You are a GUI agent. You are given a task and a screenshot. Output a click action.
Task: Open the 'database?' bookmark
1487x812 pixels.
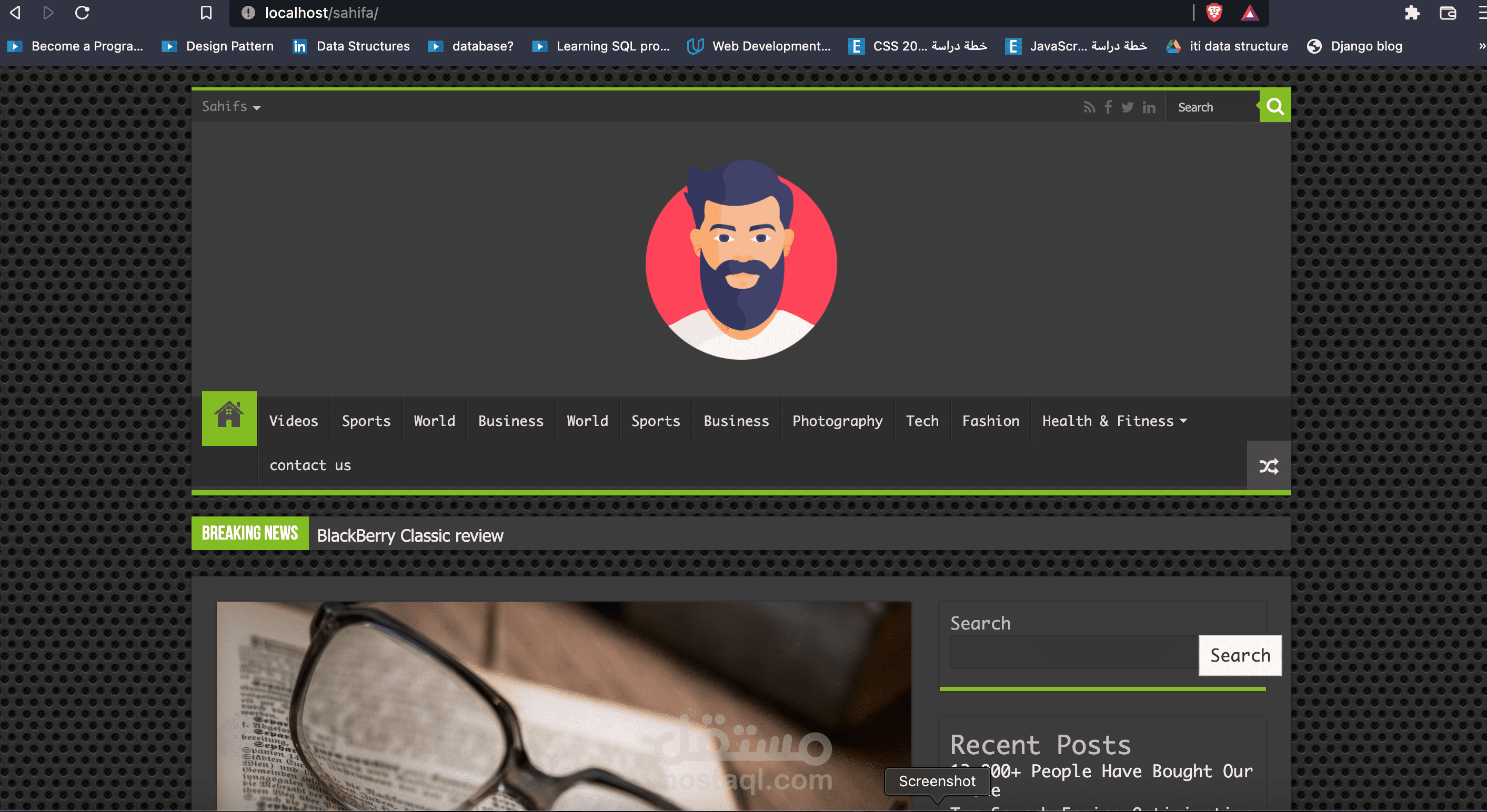pyautogui.click(x=470, y=46)
